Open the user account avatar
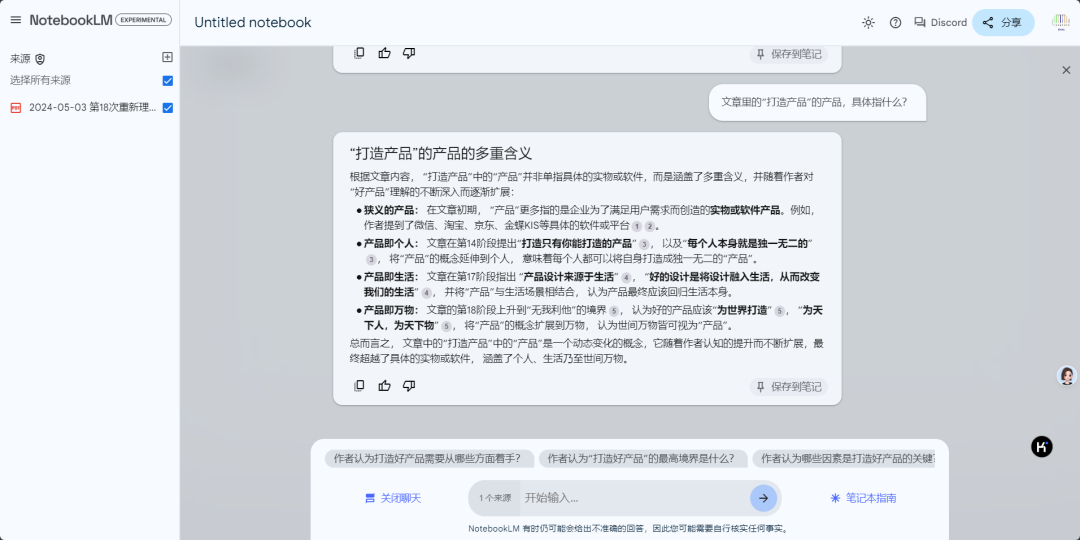The image size is (1080, 540). click(x=1060, y=22)
